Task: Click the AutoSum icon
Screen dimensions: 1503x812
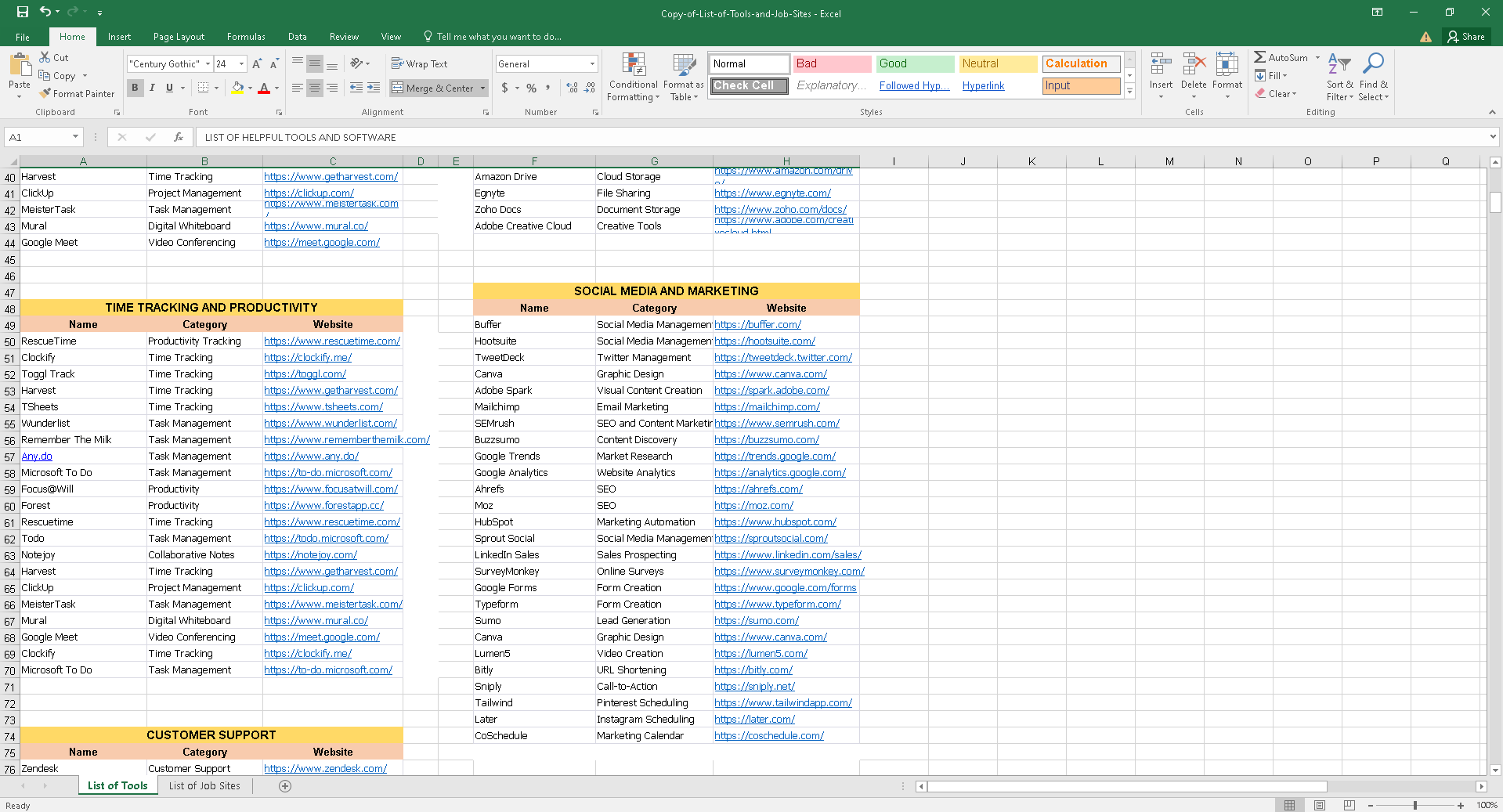Action: click(1260, 57)
